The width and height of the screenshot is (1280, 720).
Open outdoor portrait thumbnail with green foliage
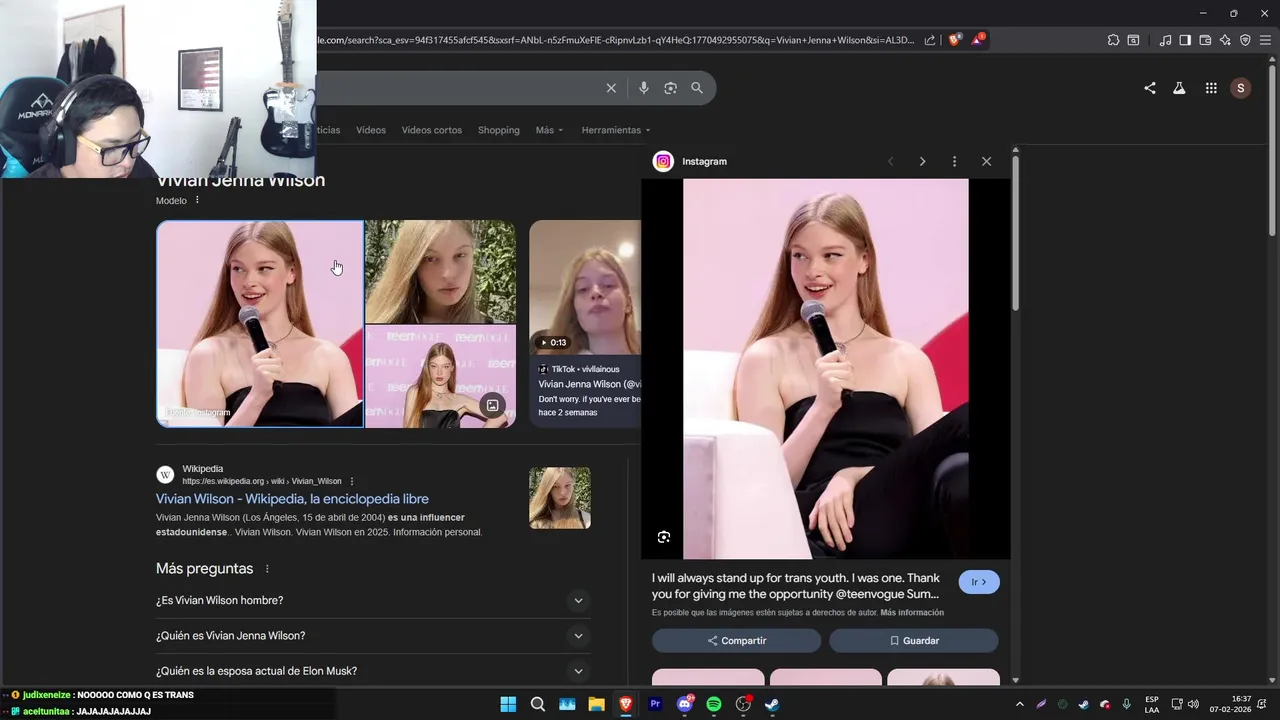pyautogui.click(x=441, y=272)
